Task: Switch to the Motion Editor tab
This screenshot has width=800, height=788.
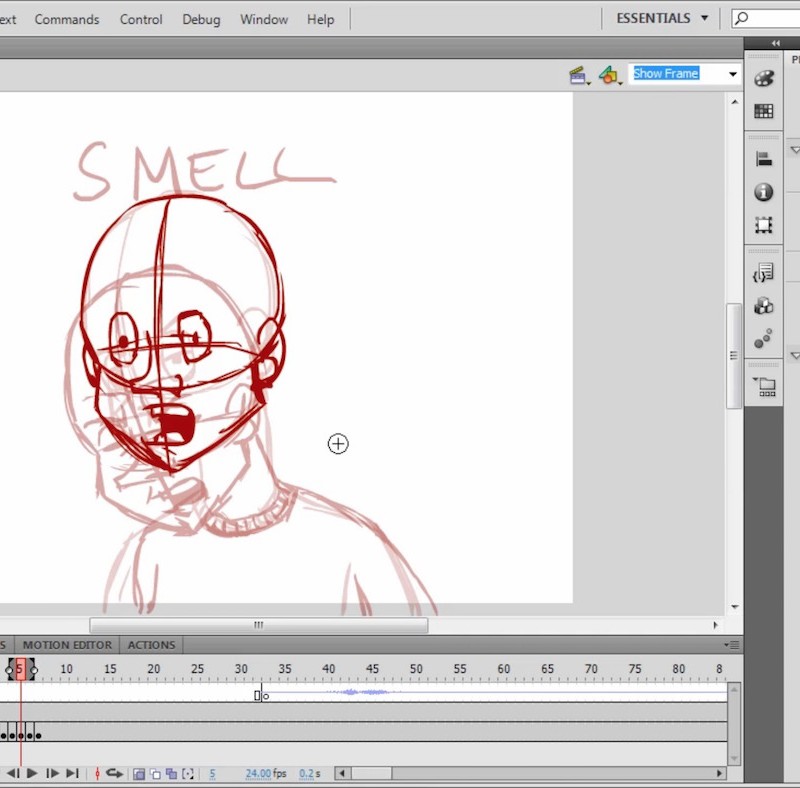Action: [66, 644]
